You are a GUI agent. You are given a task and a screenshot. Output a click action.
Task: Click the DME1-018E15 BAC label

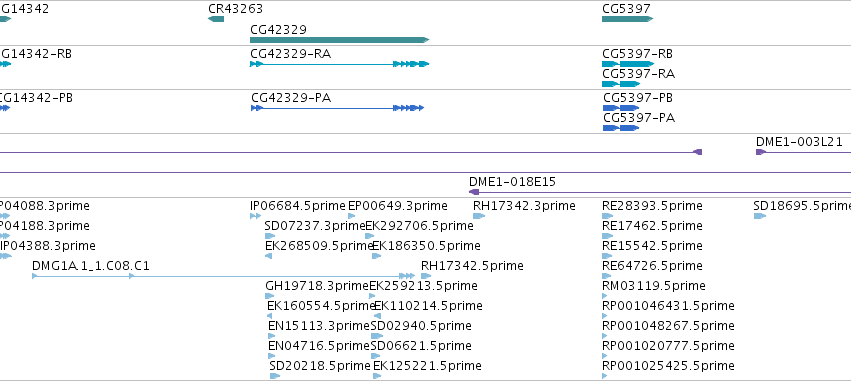point(512,182)
